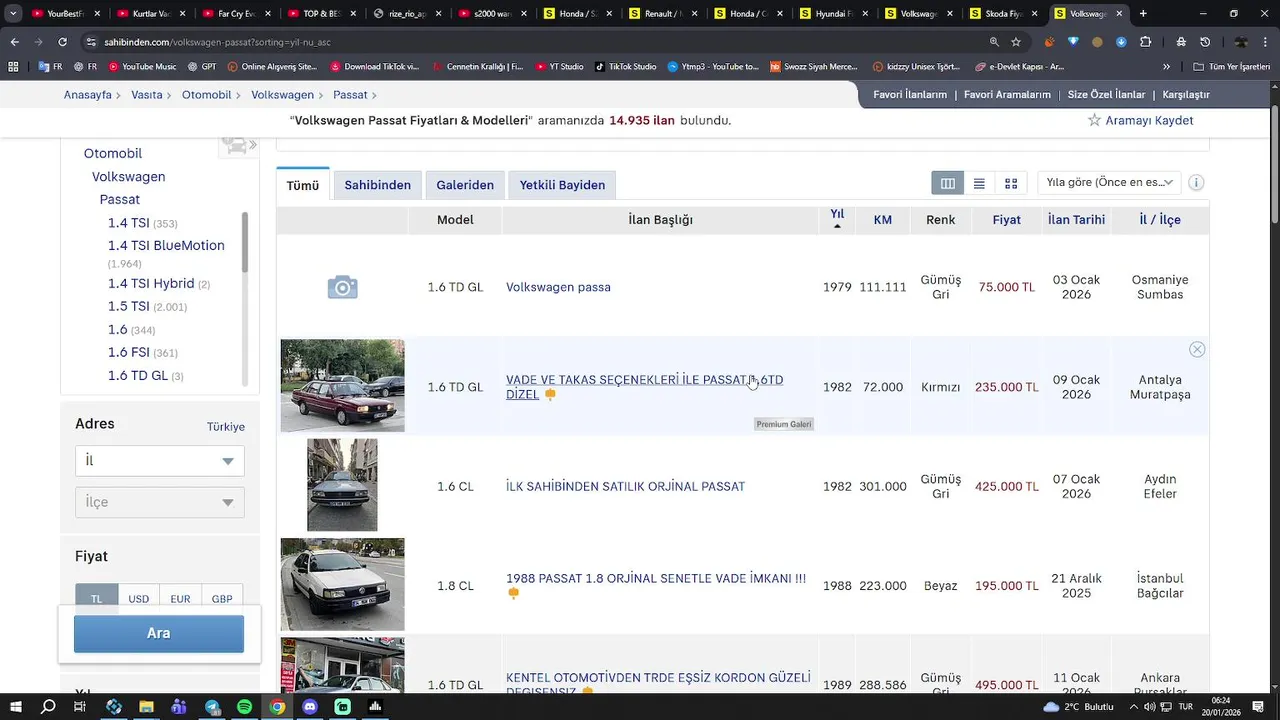Open red Passat listing thumbnail
Viewport: 1280px width, 720px height.
pyautogui.click(x=342, y=386)
